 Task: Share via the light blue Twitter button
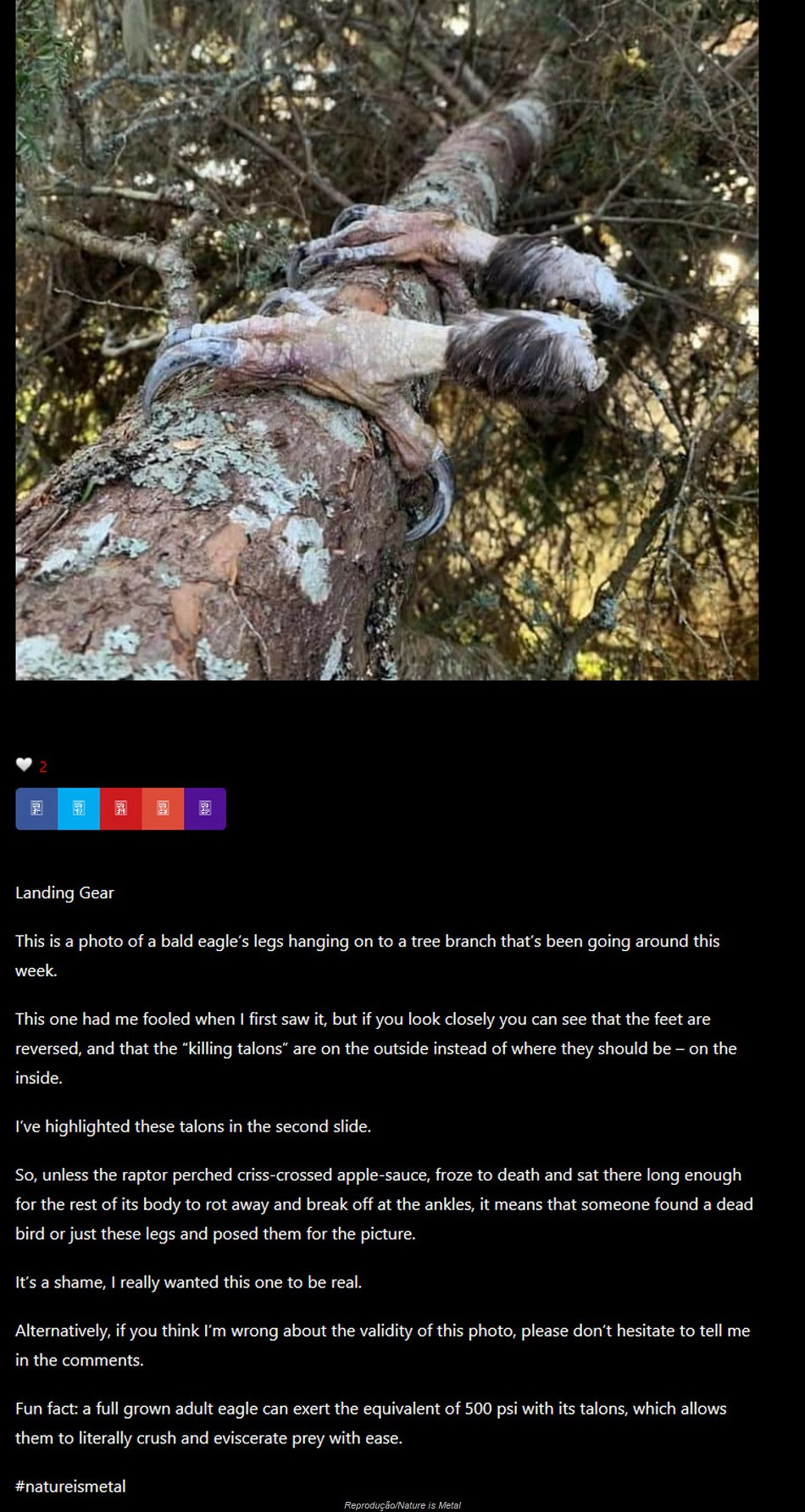[79, 809]
